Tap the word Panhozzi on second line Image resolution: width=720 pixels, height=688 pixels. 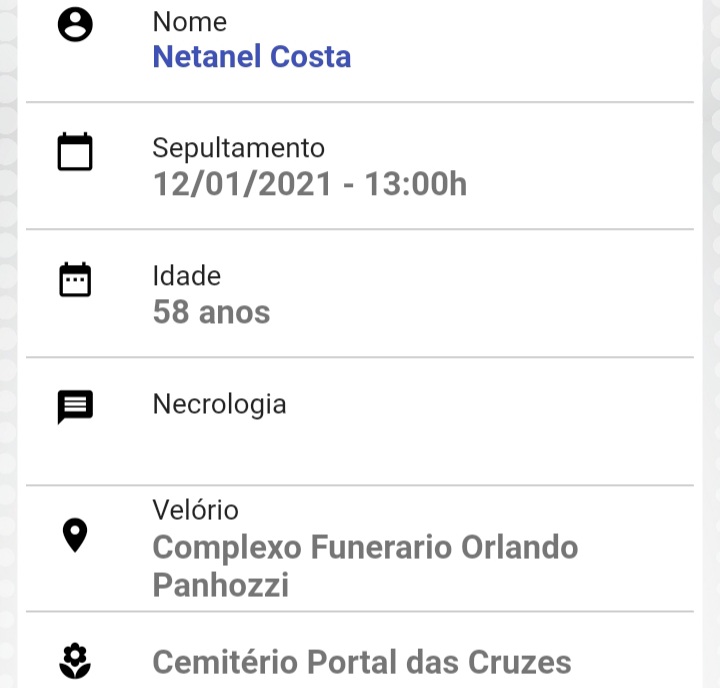[220, 585]
